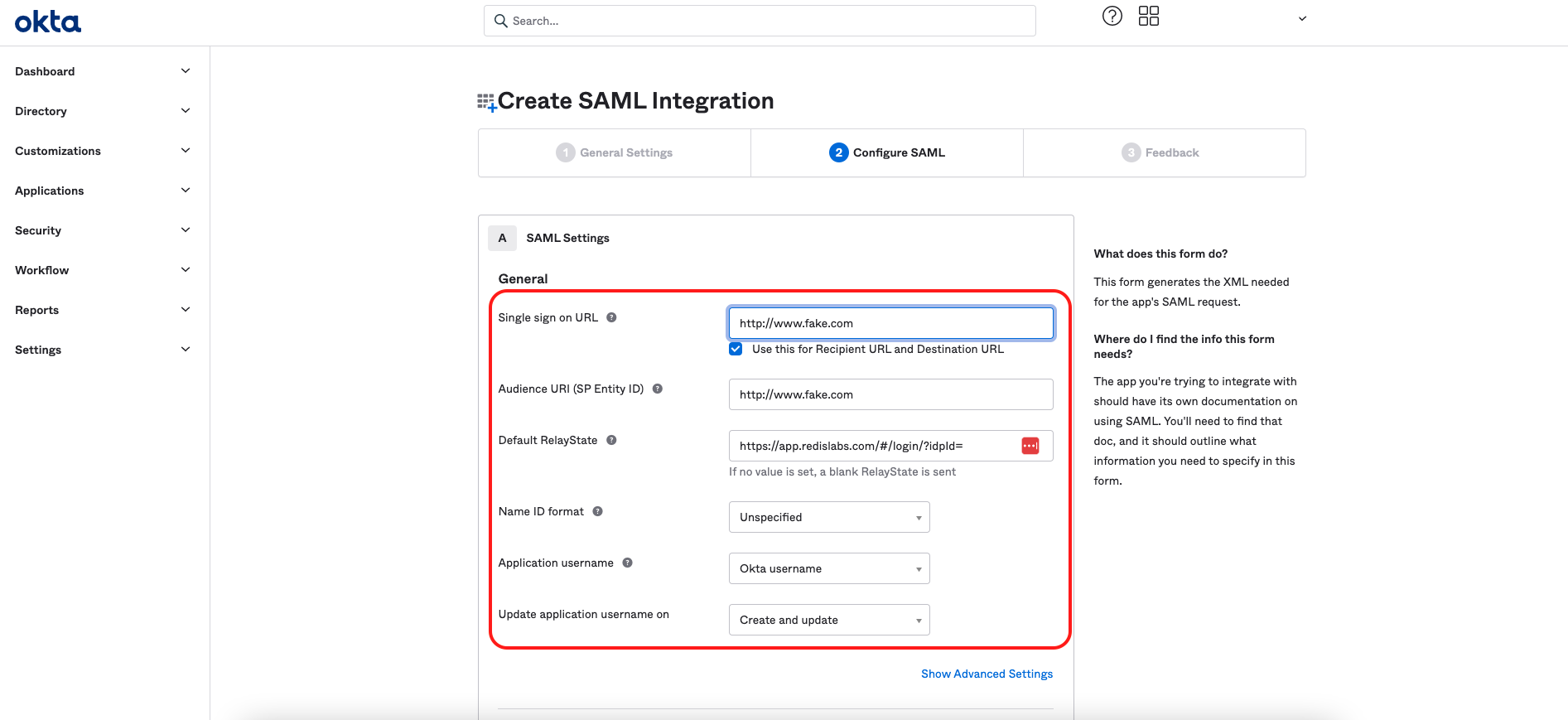Click the Audience URI input field
This screenshot has height=720, width=1568.
tap(890, 394)
